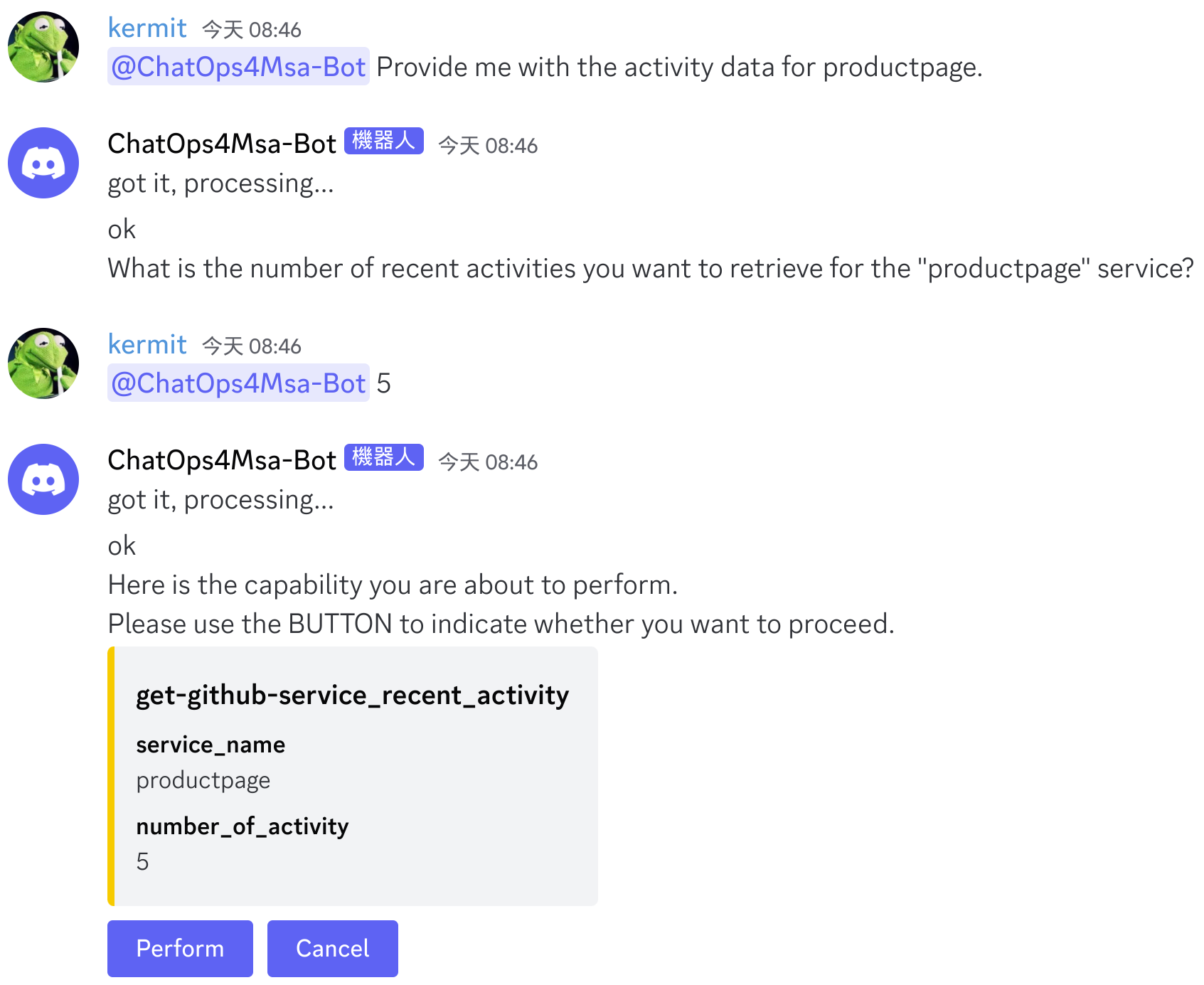
Task: Click 機器人 badge on the capability confirmation message
Action: (383, 457)
